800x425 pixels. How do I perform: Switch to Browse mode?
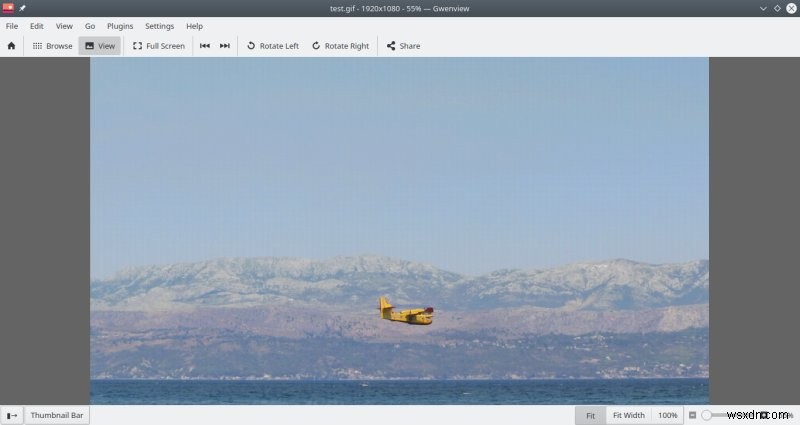coord(52,46)
